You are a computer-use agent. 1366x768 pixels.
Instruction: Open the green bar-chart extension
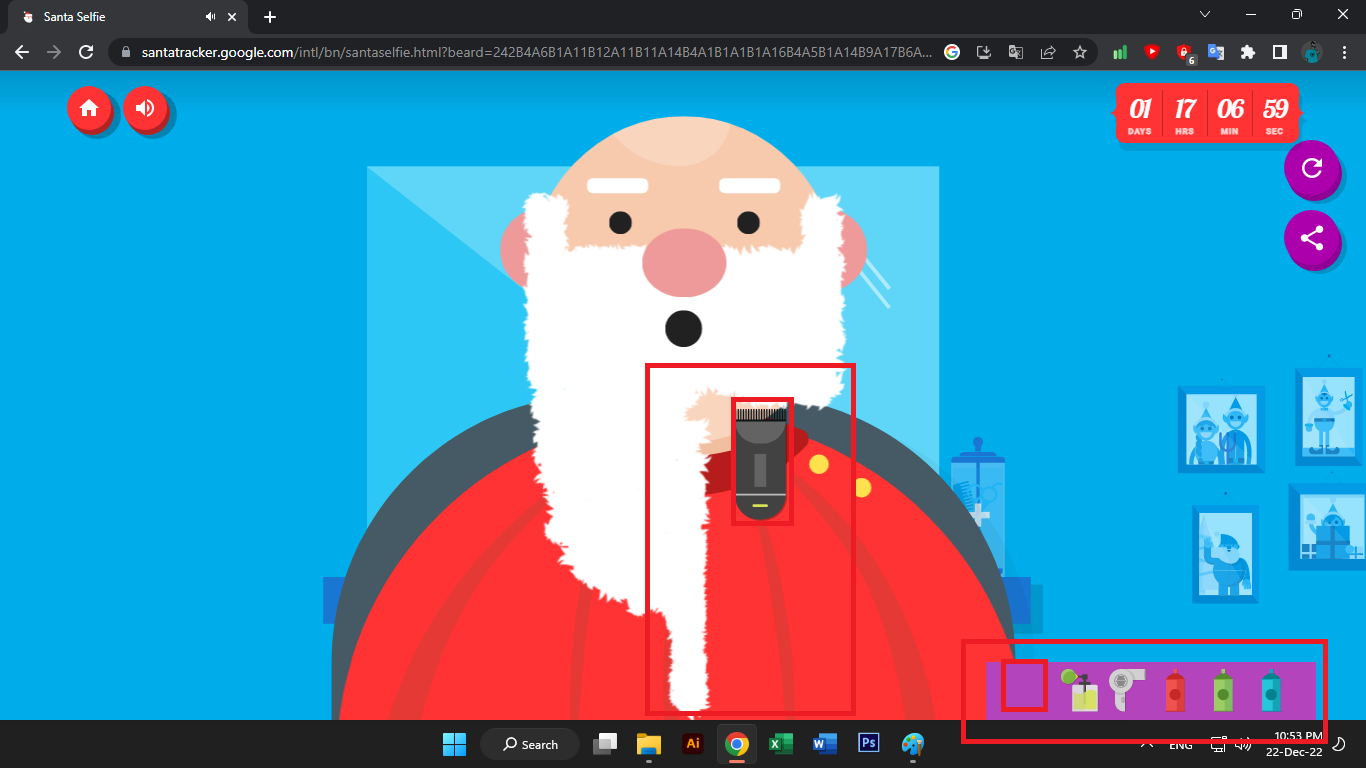pos(1120,52)
